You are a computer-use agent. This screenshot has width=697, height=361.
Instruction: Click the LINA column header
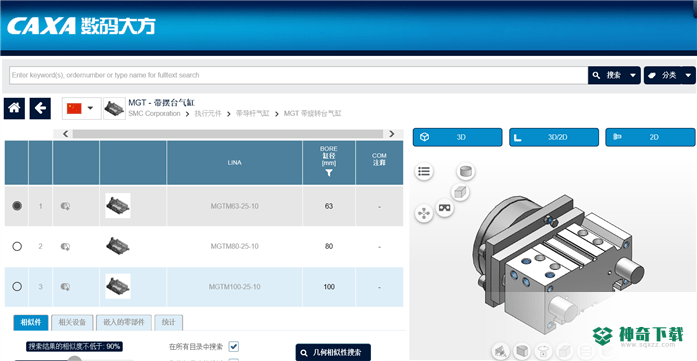click(x=234, y=163)
